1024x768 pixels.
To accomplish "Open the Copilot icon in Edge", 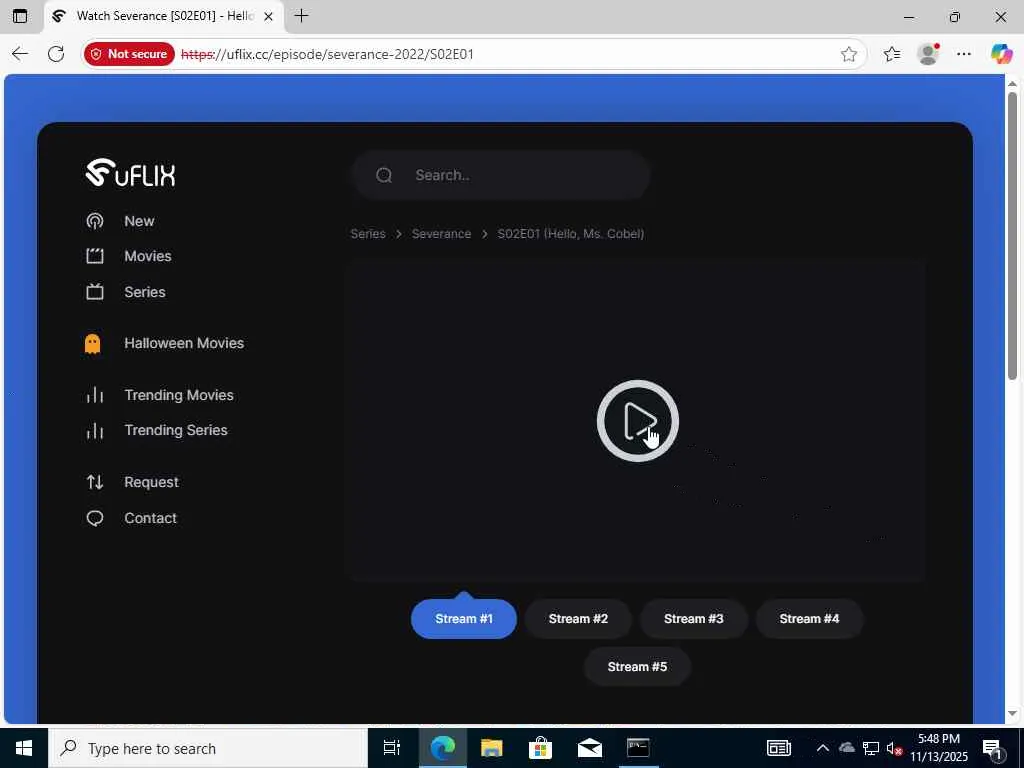I will click(1001, 54).
